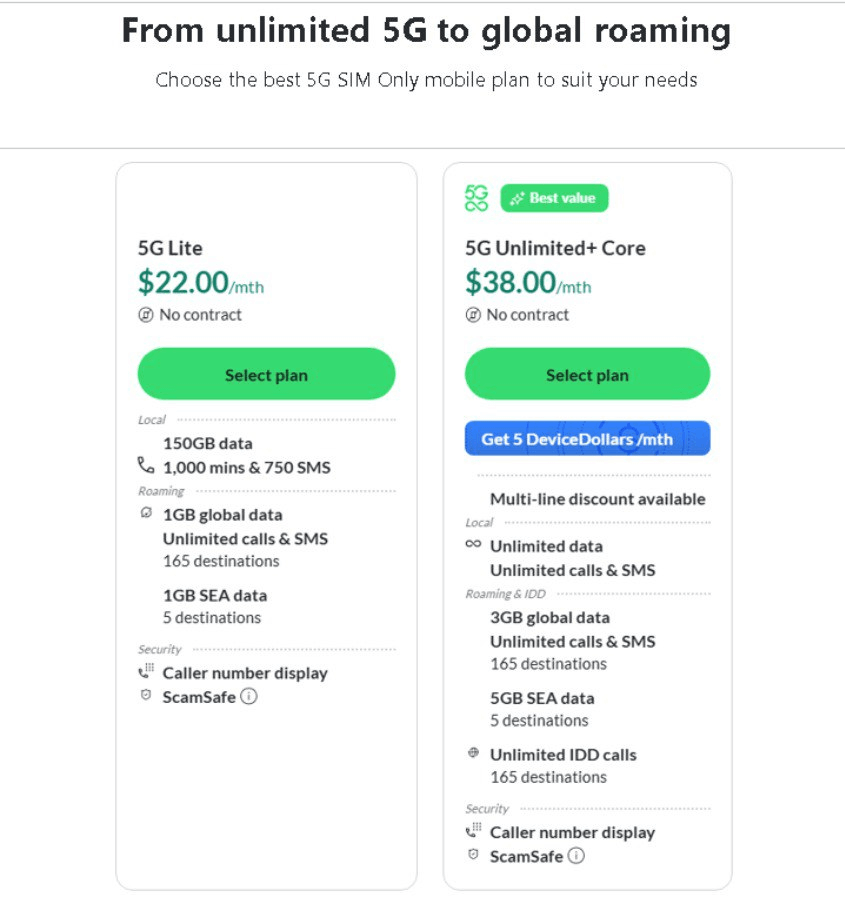Screen dimensions: 845x901
Task: Click the Multi-line discount available text
Action: [597, 499]
